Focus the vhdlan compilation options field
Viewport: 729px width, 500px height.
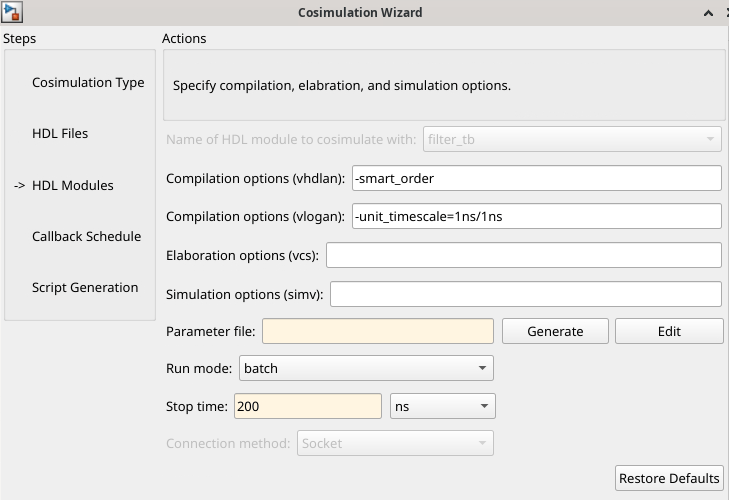537,178
